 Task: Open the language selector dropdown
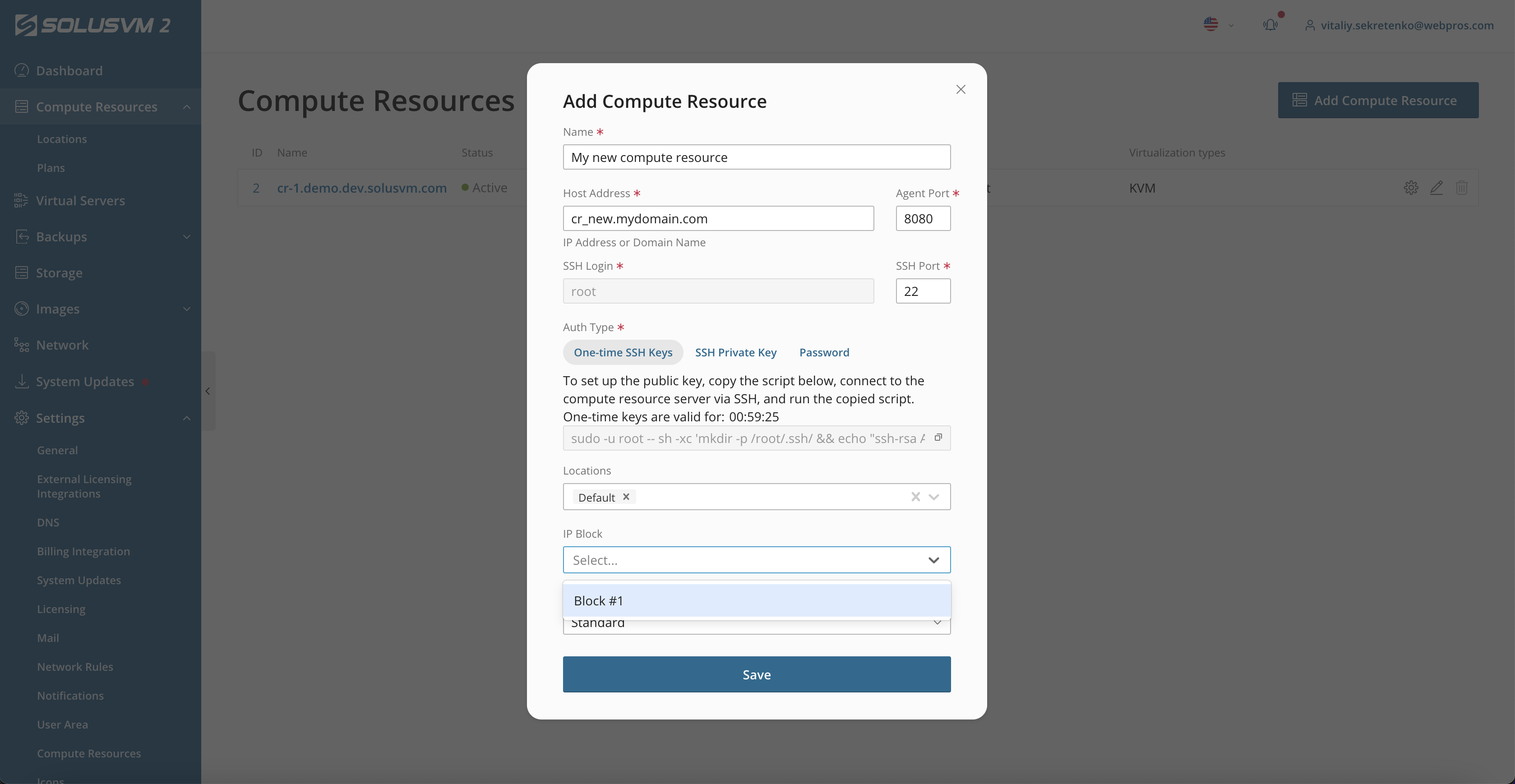pyautogui.click(x=1217, y=25)
